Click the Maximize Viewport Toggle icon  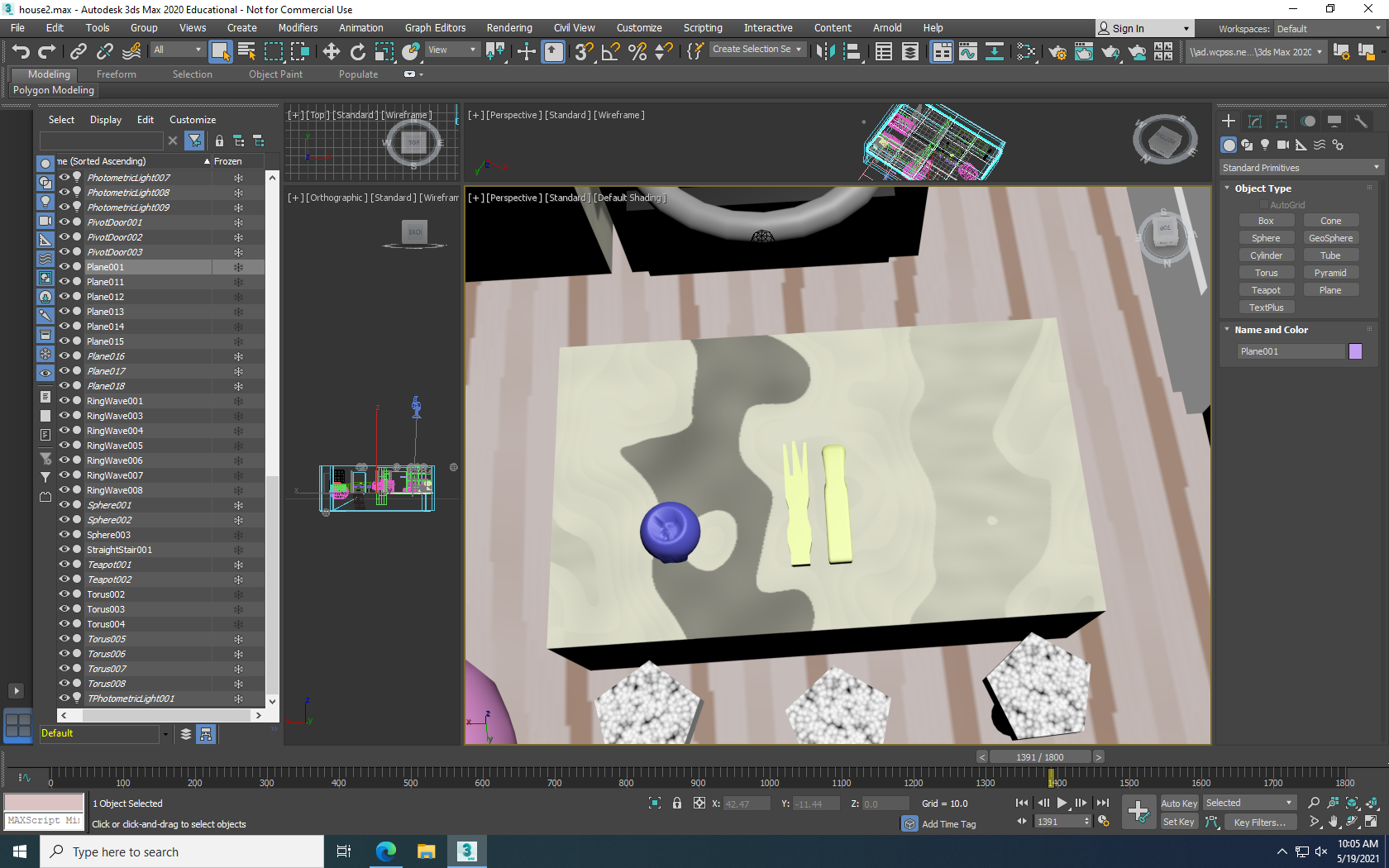pyautogui.click(x=1372, y=822)
